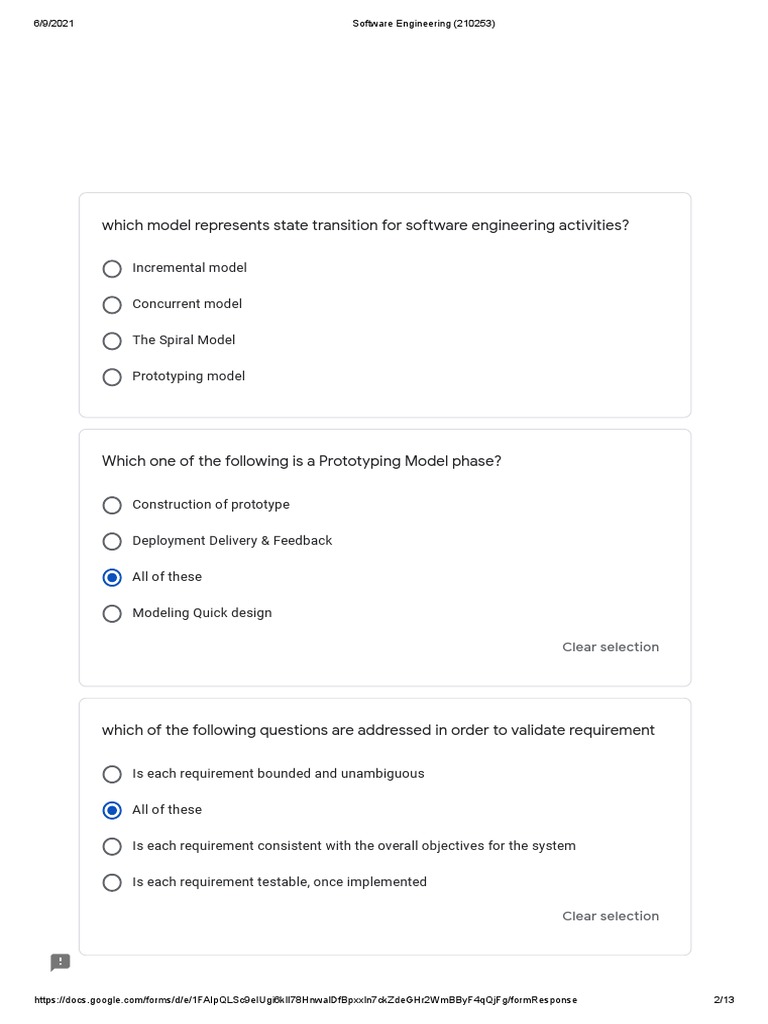Select Construction of prototype option
This screenshot has height=1024, width=768.
(112, 505)
